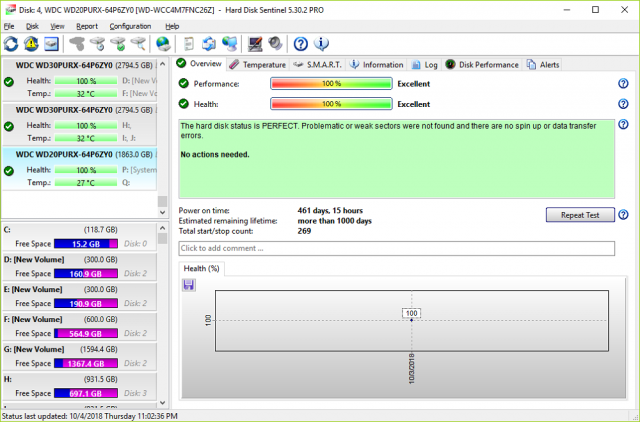Open help with the blue question mark toolbar icon

[300, 44]
